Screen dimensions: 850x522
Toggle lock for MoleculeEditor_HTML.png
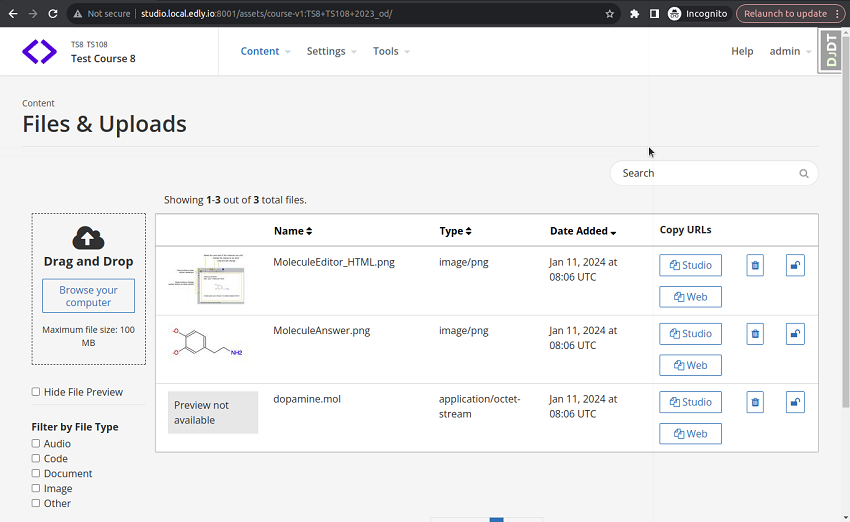tap(795, 266)
